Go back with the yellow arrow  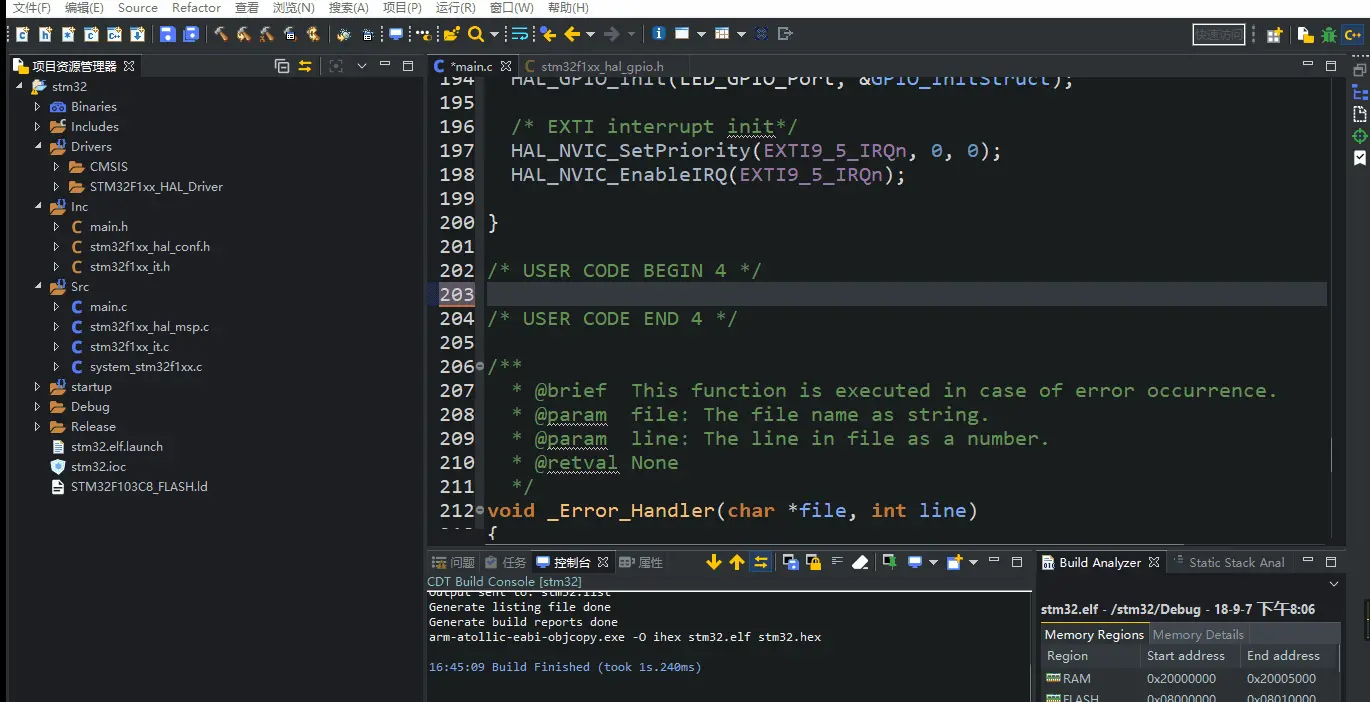(572, 34)
